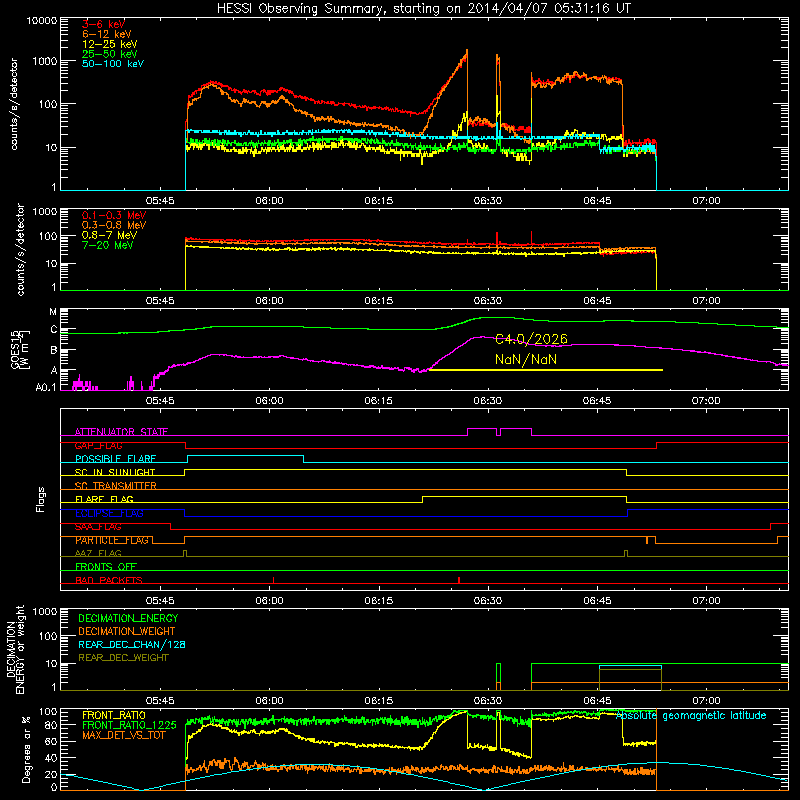
Task: Select the yellow FRONT_RATIO legend label
Action: point(114,716)
